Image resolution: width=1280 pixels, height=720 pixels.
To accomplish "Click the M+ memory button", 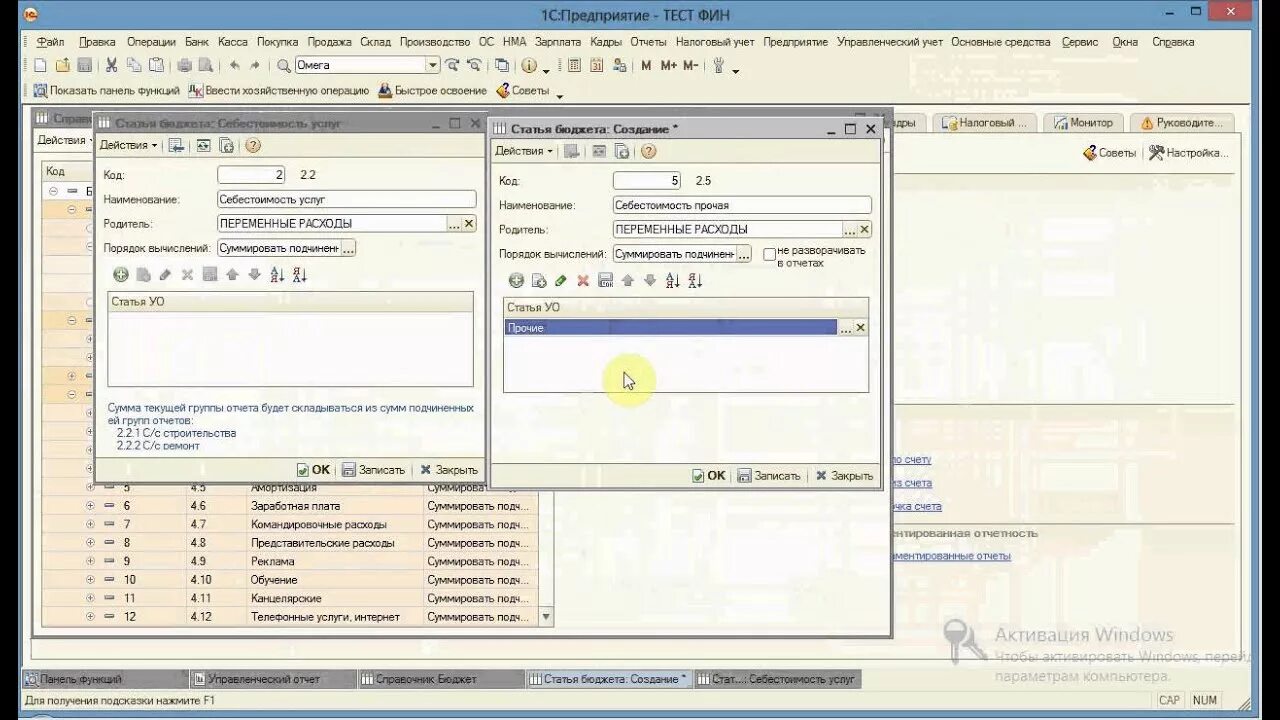I will tap(668, 65).
